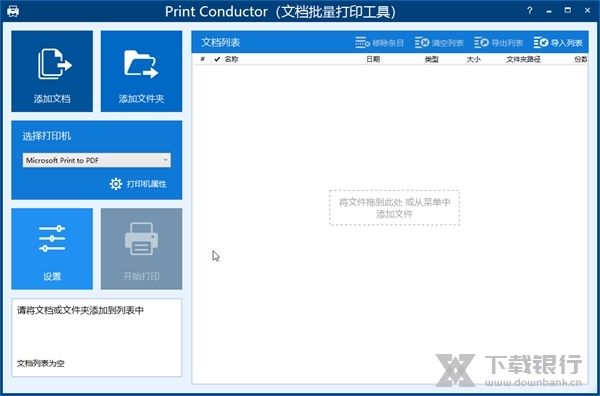Click the message 请将文档或文件夹添加到列表中

point(80,310)
